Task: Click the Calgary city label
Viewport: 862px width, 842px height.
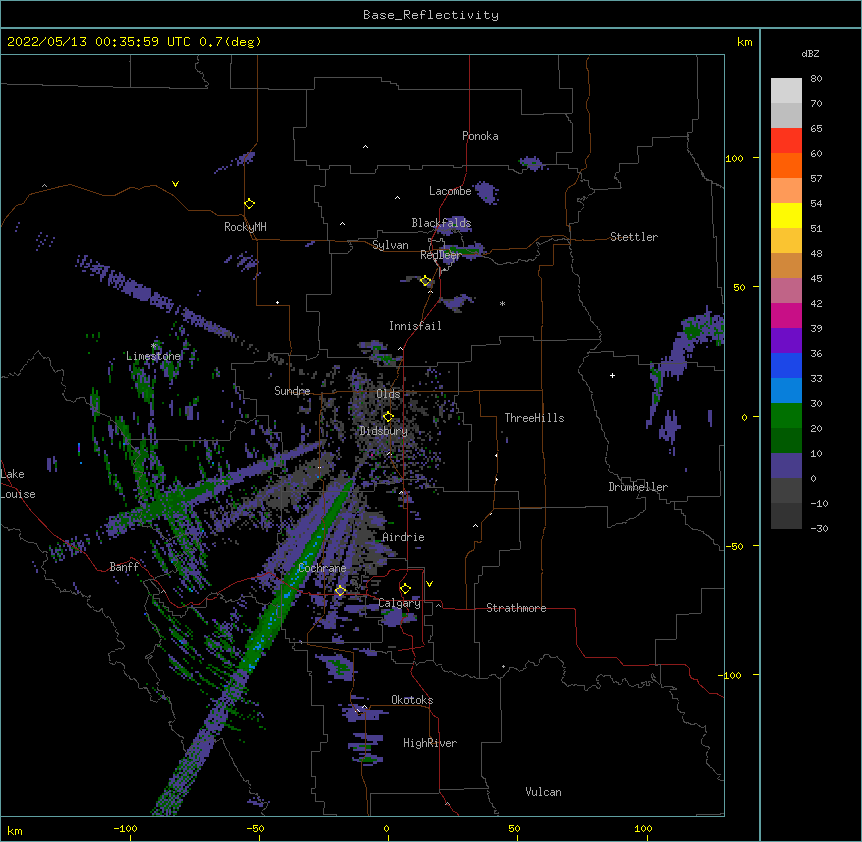Action: click(x=400, y=603)
